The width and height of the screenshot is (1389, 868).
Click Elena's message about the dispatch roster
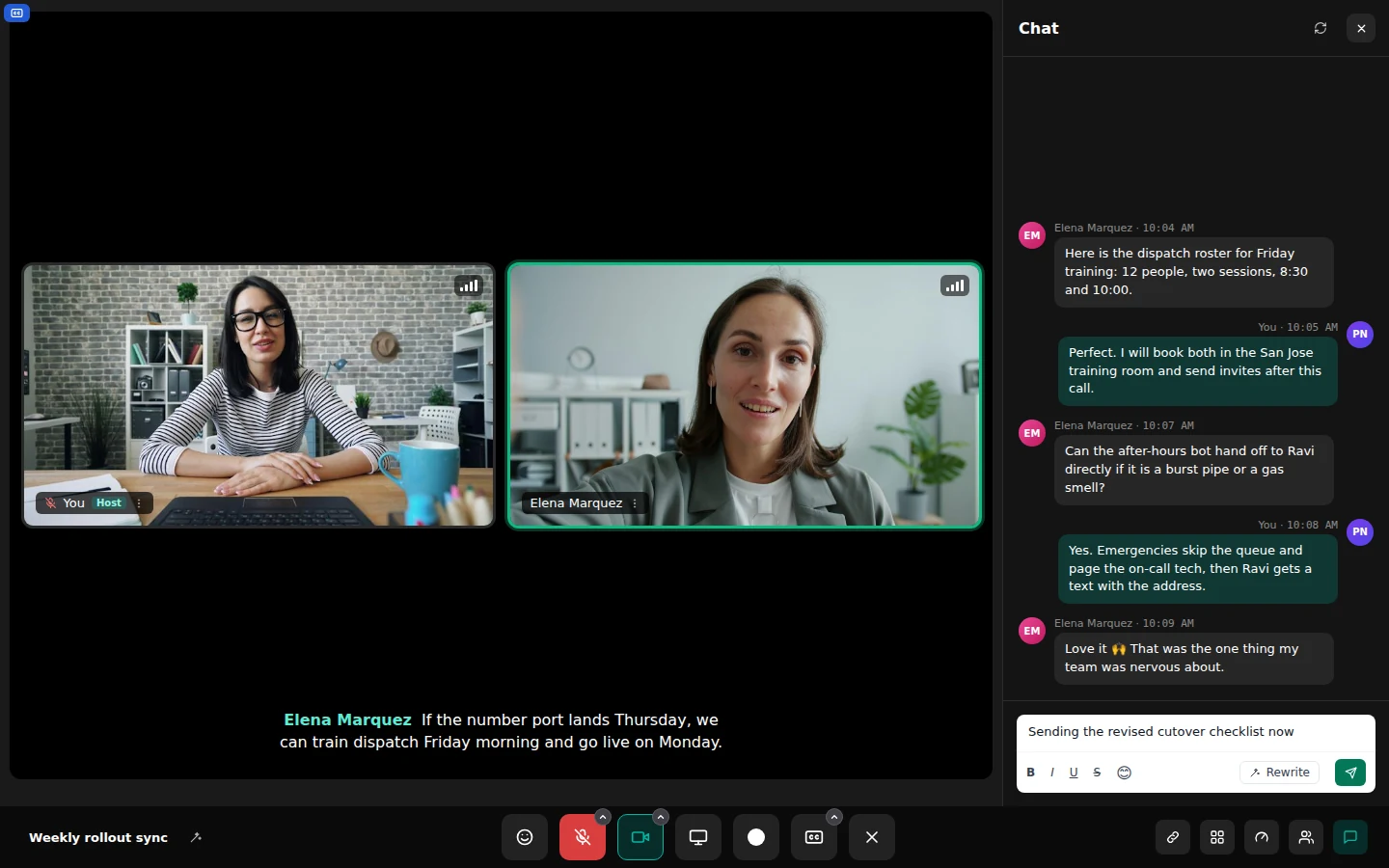pos(1193,272)
